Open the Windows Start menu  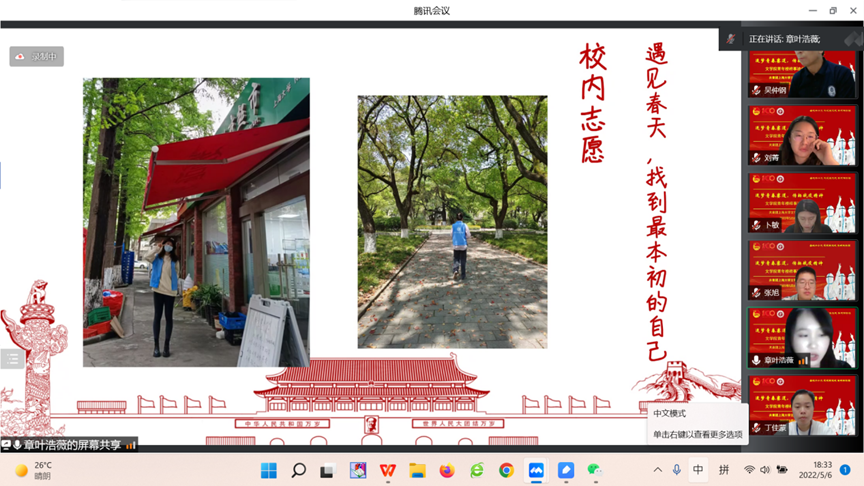[x=268, y=470]
